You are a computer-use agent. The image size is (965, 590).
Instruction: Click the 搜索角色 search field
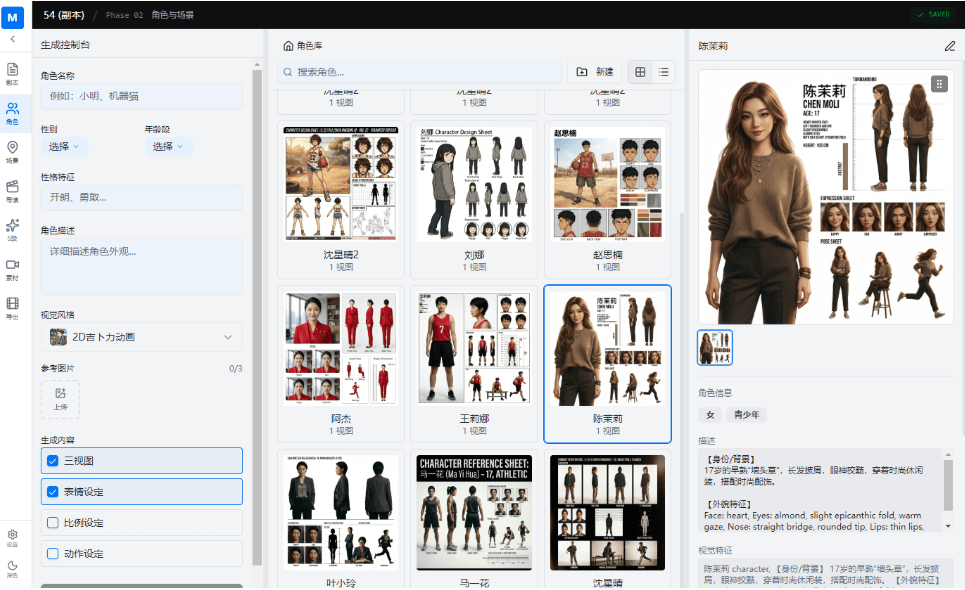tap(420, 72)
